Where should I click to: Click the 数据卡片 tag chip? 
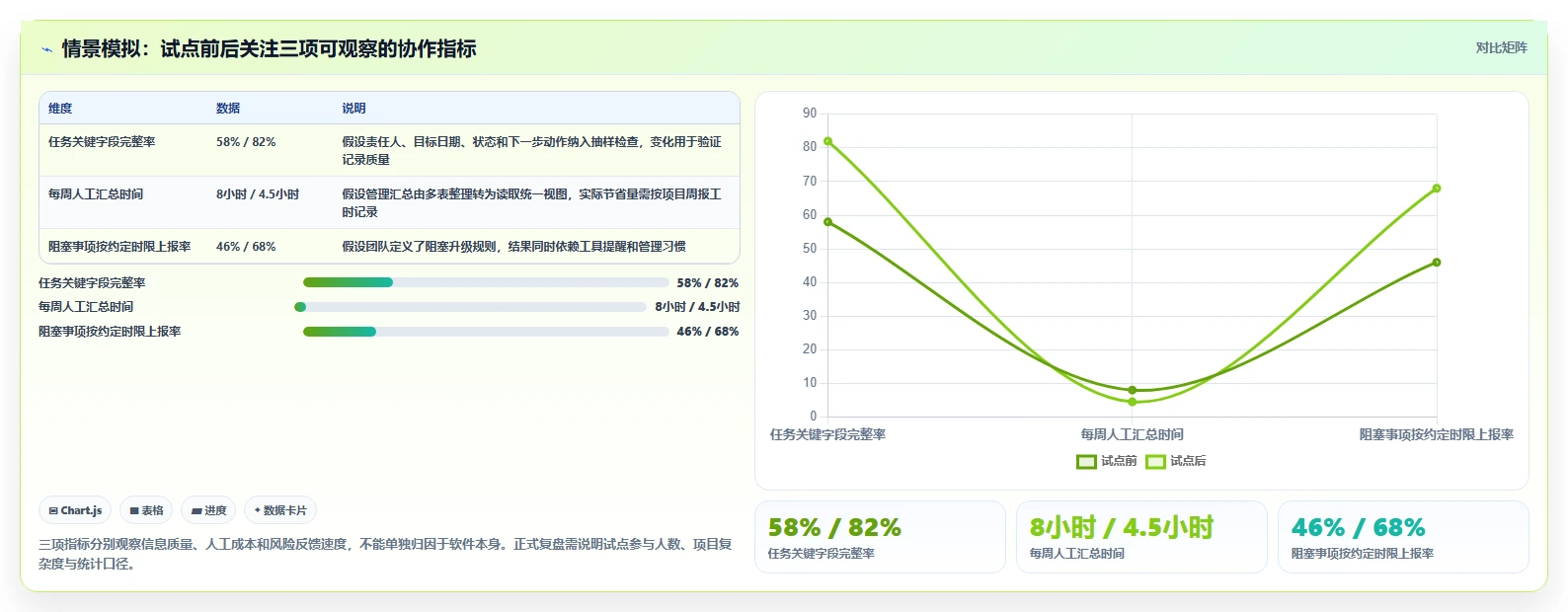pyautogui.click(x=280, y=510)
